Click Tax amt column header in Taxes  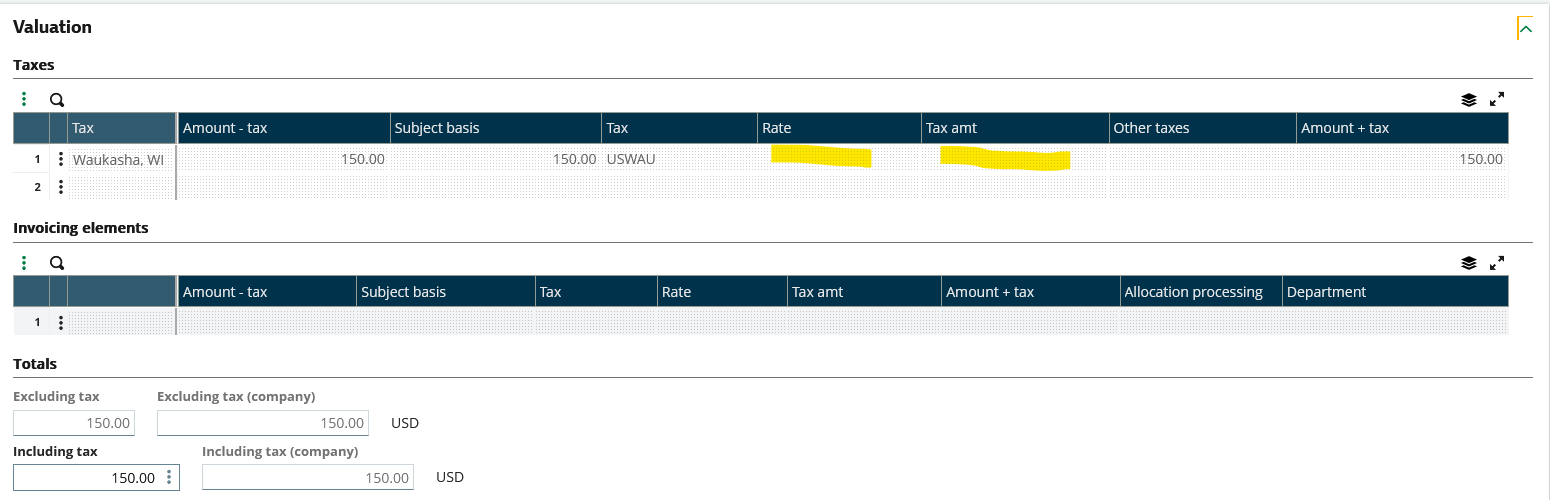pyautogui.click(x=1014, y=128)
